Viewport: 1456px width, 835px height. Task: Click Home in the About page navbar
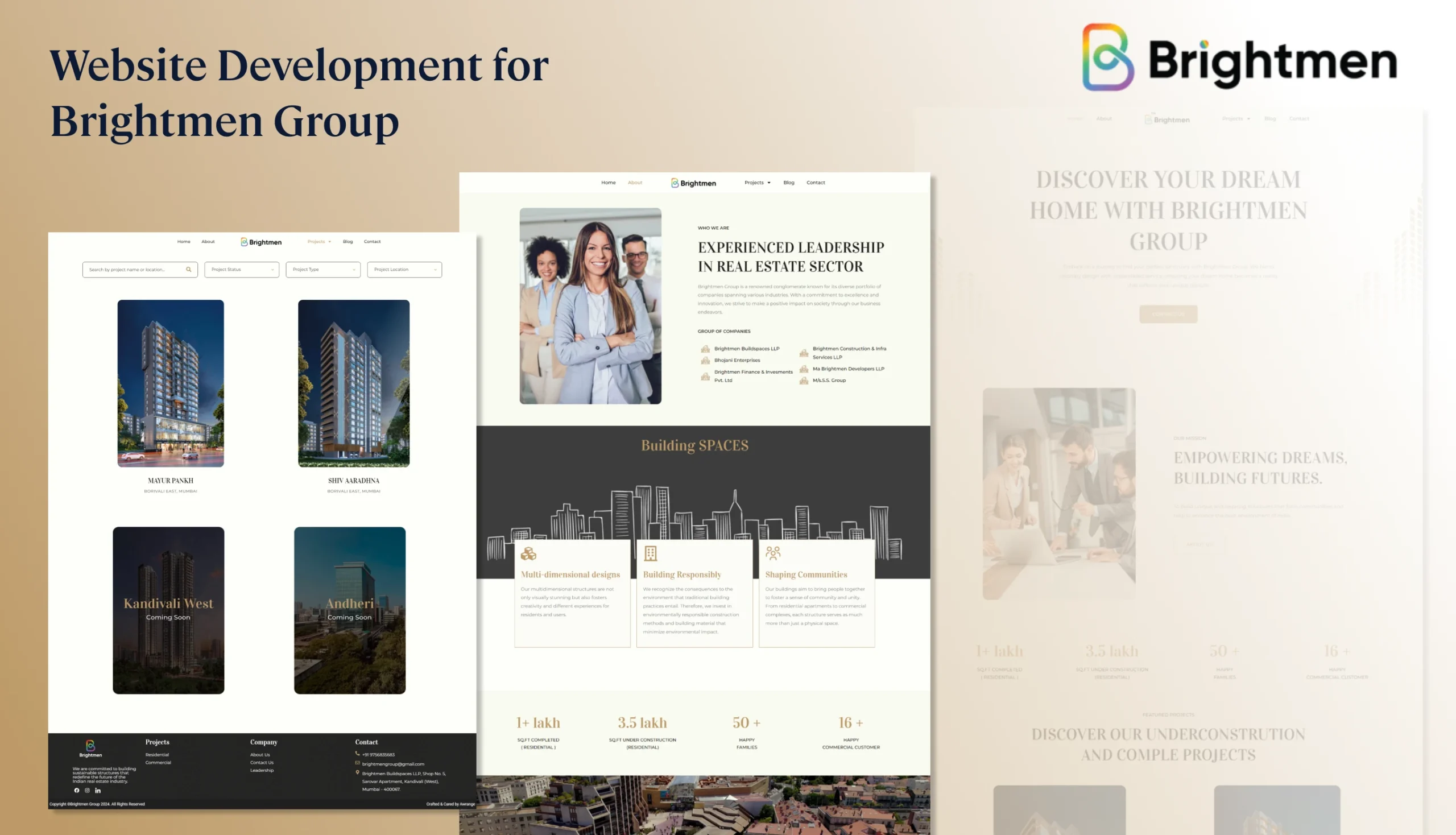coord(609,183)
